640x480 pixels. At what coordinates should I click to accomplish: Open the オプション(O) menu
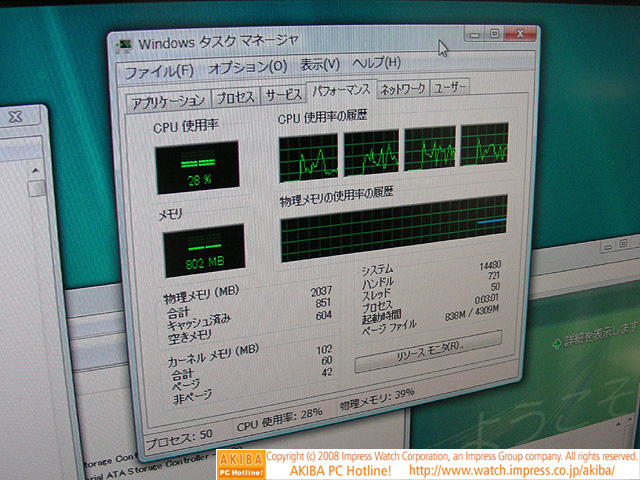(247, 67)
